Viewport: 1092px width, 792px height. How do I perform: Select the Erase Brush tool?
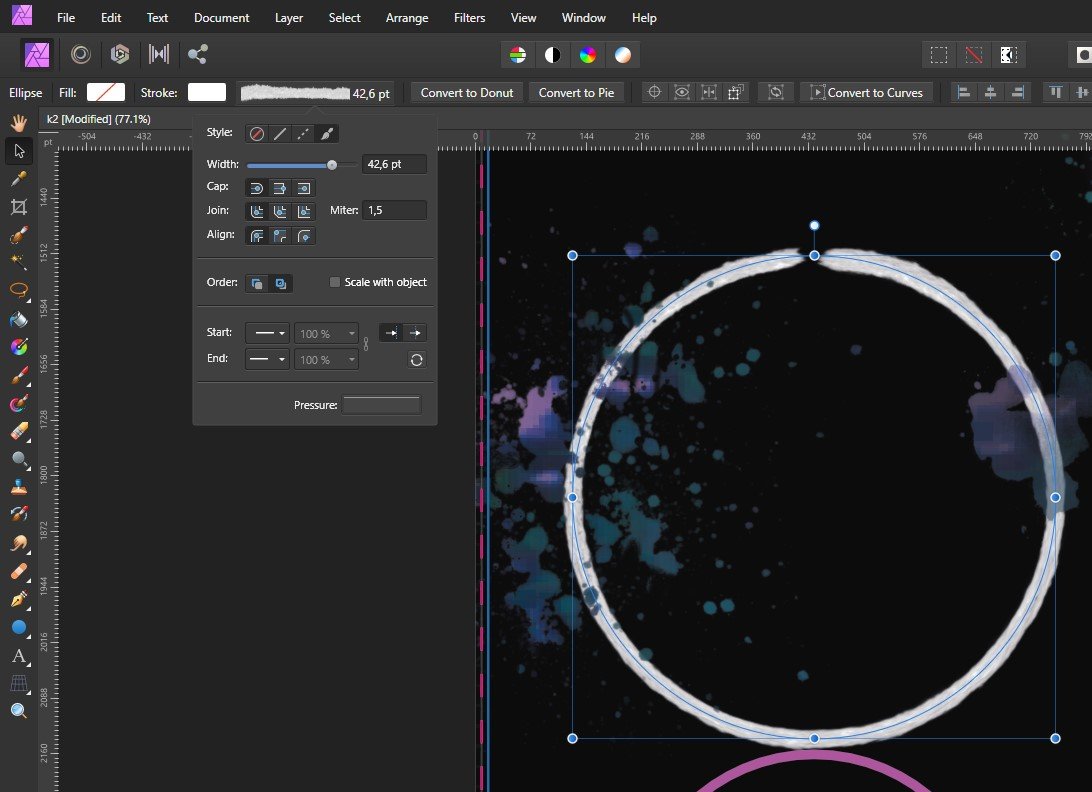pyautogui.click(x=19, y=431)
